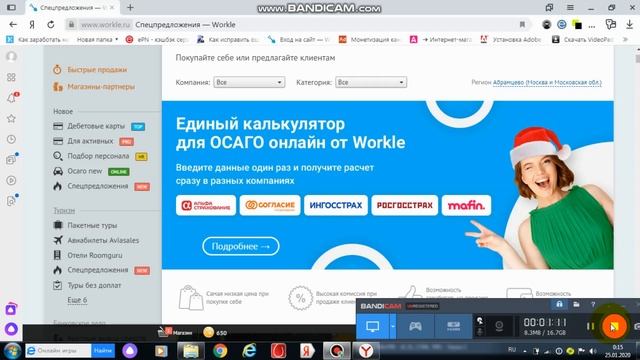The image size is (640, 360).
Task: Select the Согласие insurer logo
Action: [270, 205]
